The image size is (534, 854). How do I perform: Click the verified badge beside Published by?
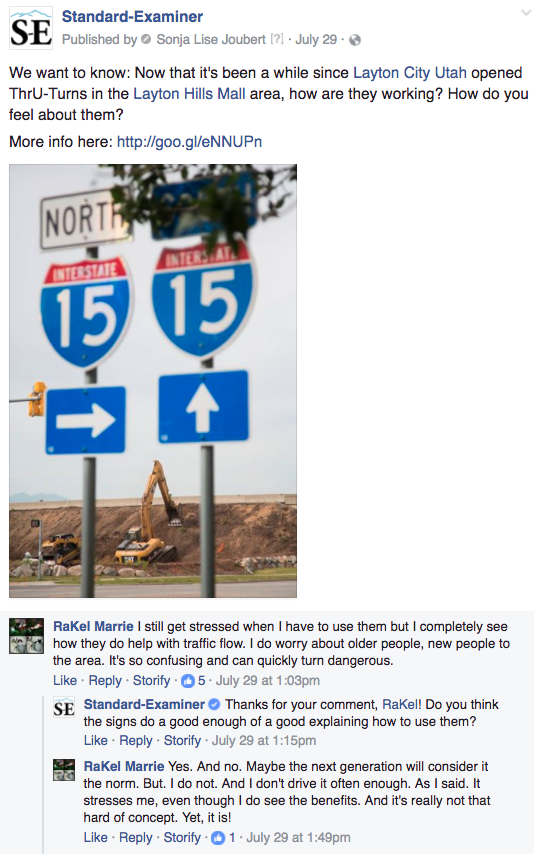145,40
